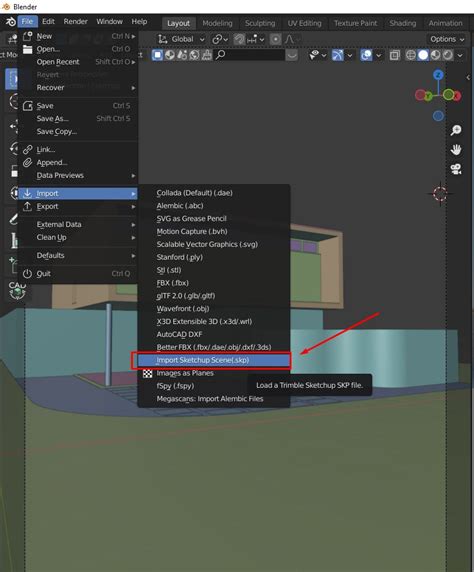Click the Add Cube tool in left toolbar
This screenshot has height=572, width=474.
[x=13, y=264]
